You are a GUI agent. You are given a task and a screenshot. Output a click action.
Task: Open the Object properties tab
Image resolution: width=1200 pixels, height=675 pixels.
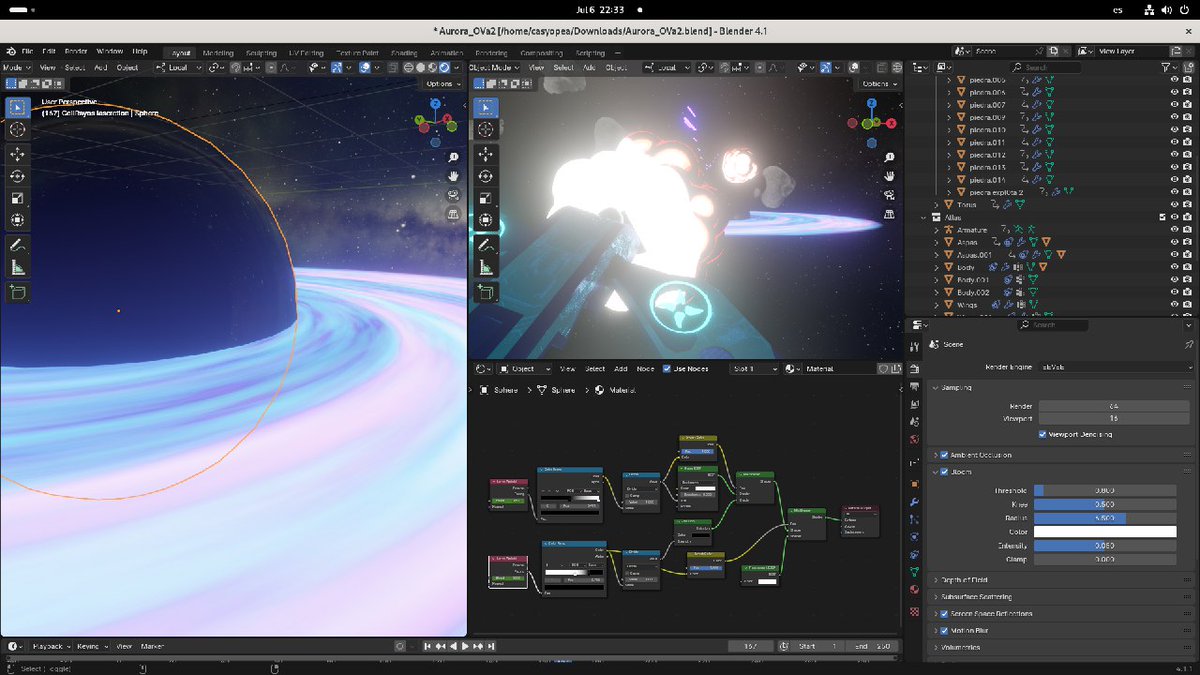[915, 484]
